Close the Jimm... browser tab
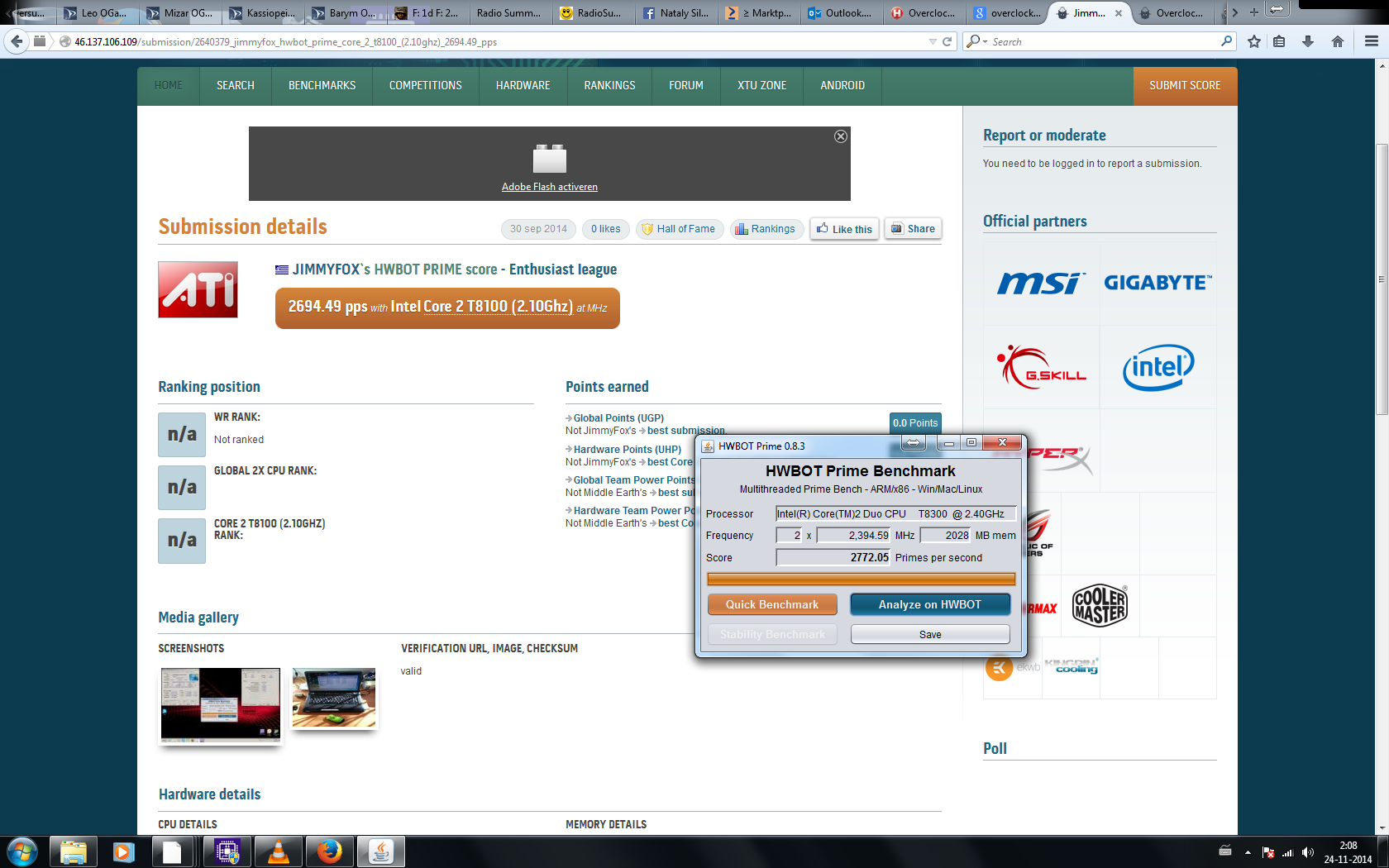The image size is (1389, 868). 1119,13
